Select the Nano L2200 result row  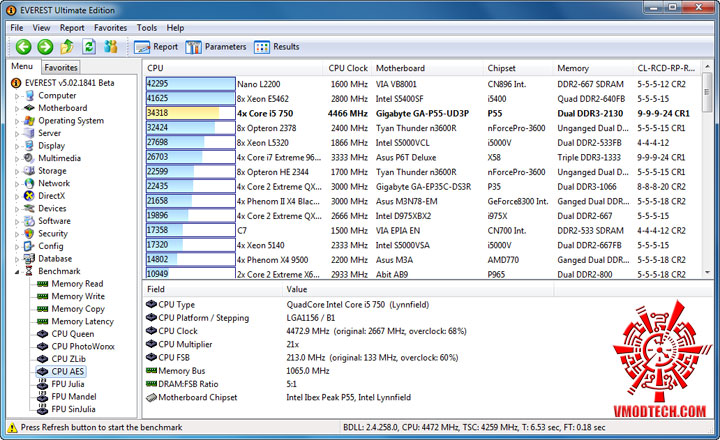[x=422, y=84]
